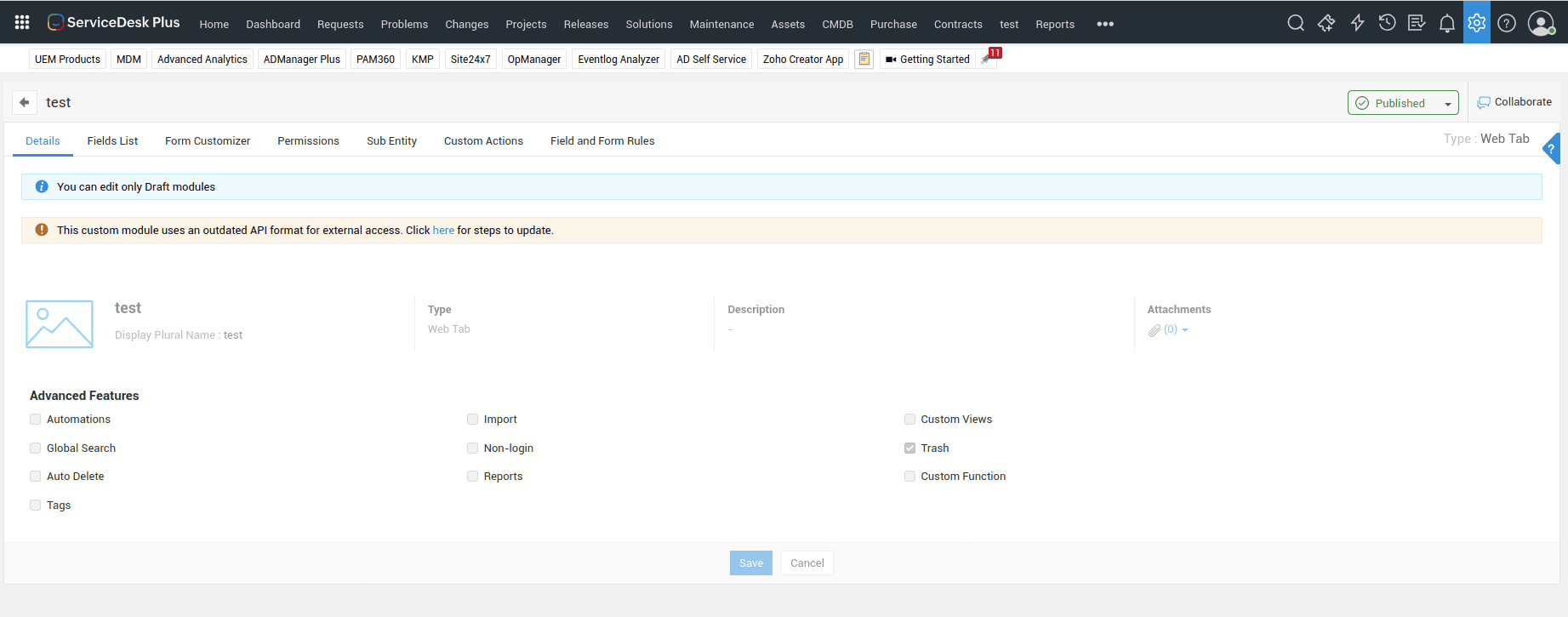Open the Form Customizer tab
This screenshot has width=1568, height=617.
208,140
